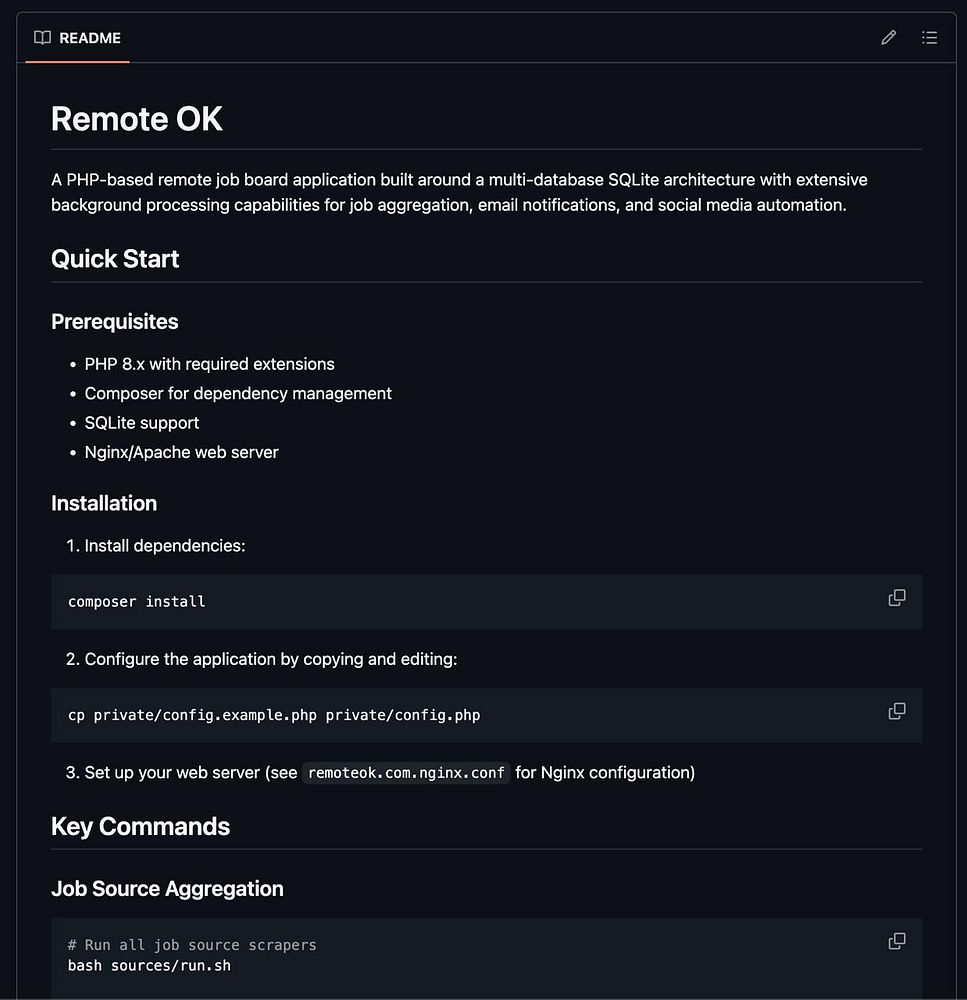The height and width of the screenshot is (1000, 967).
Task: Click the Nginx/Apache web server bullet
Action: coord(181,452)
